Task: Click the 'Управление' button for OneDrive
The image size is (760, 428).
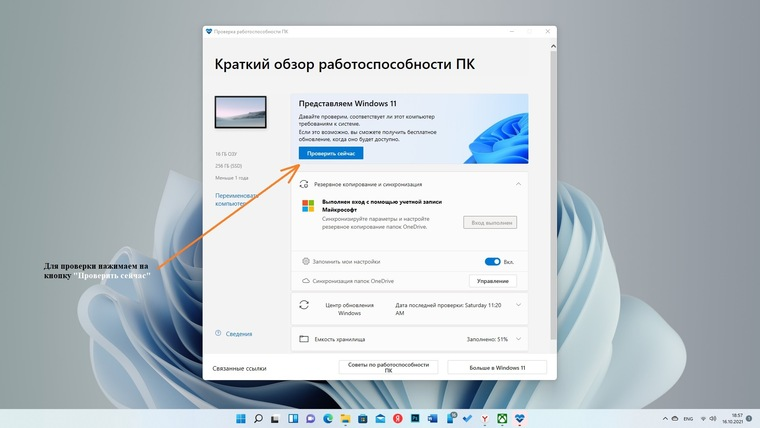Action: (x=493, y=282)
